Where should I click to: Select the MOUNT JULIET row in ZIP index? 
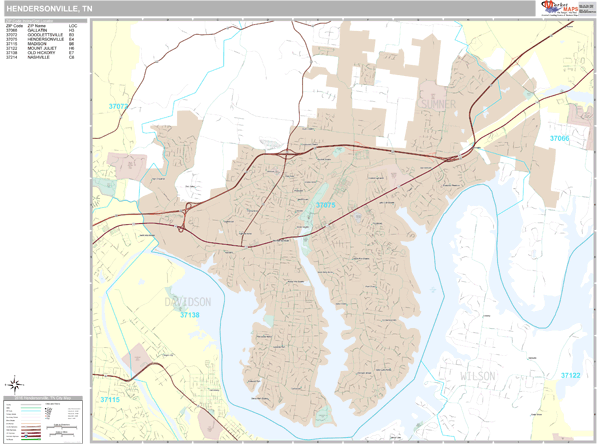(x=40, y=50)
